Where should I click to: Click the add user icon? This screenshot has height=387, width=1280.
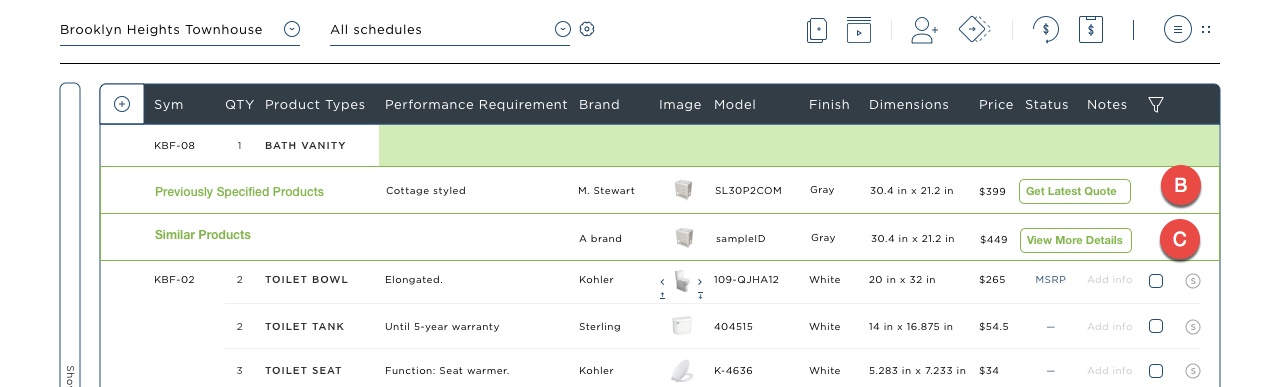(925, 30)
